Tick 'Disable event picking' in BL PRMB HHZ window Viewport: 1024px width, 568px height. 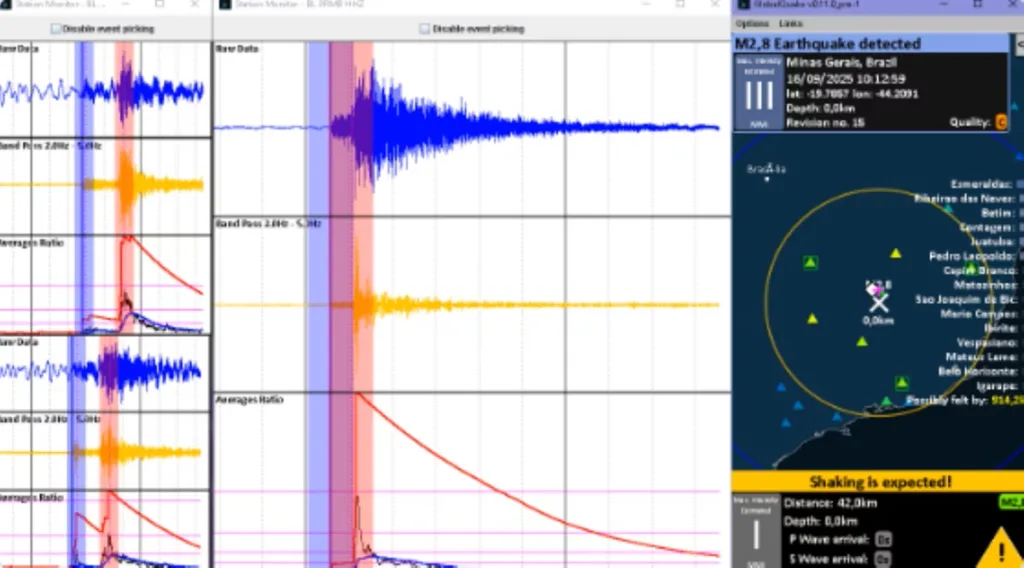pos(425,29)
